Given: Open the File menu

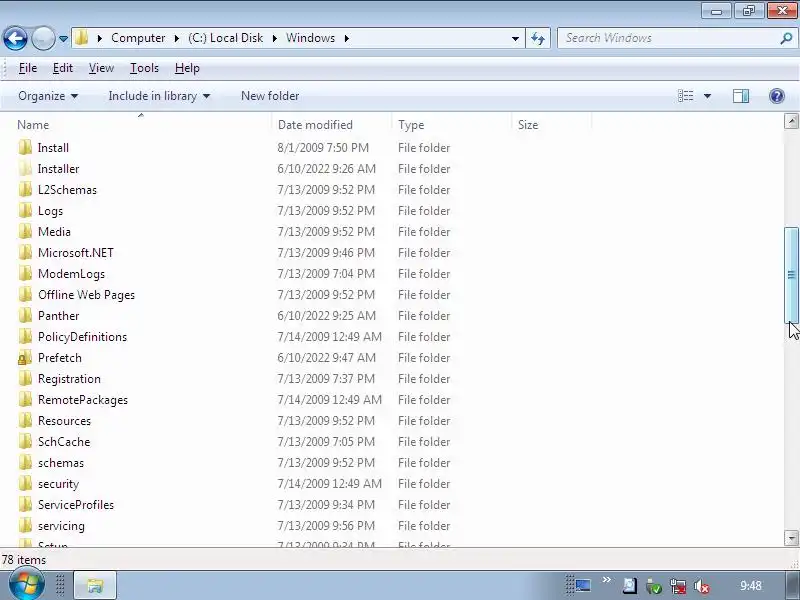Looking at the screenshot, I should click(x=28, y=68).
